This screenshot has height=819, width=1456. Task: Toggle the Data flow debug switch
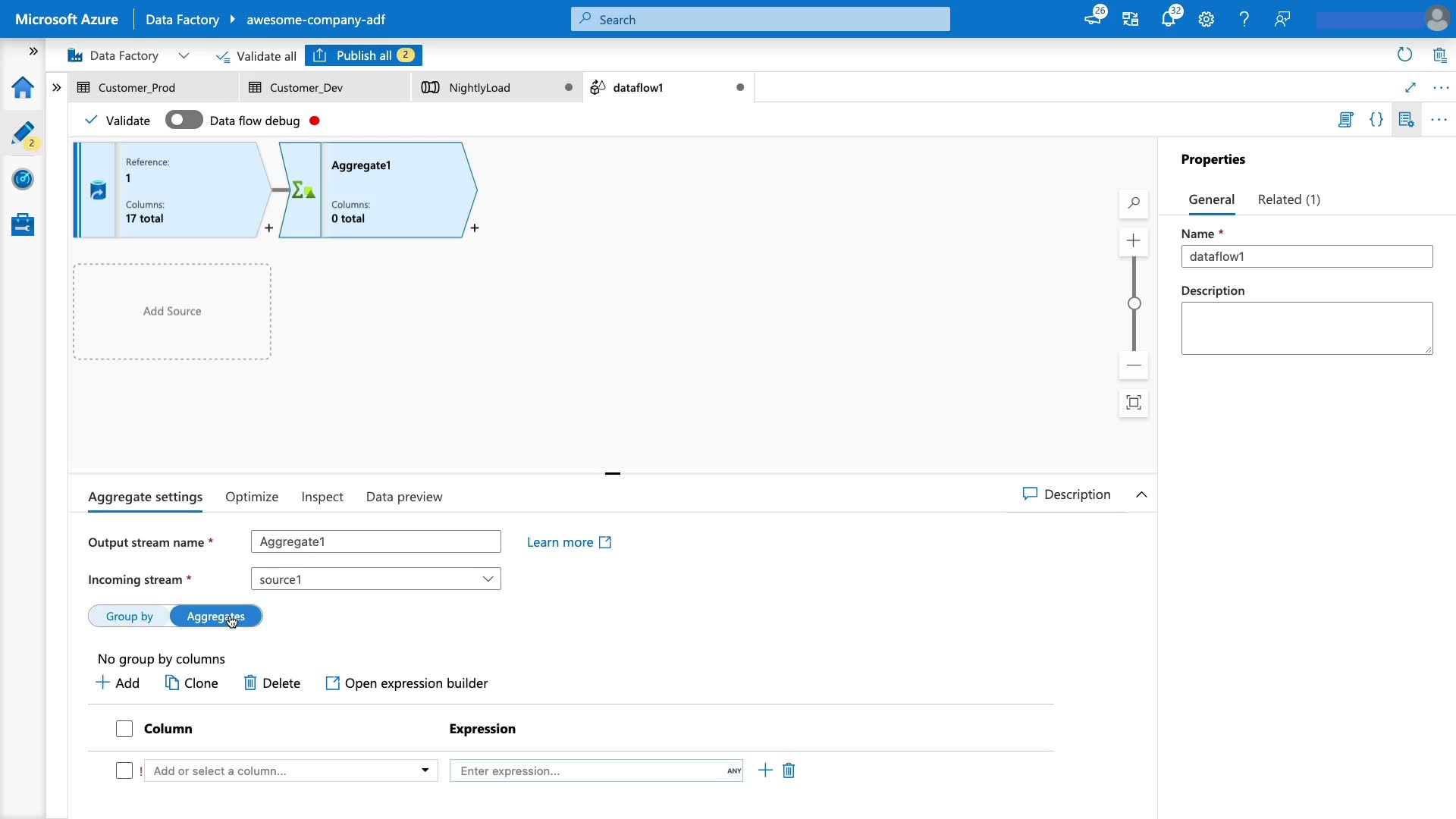tap(184, 121)
